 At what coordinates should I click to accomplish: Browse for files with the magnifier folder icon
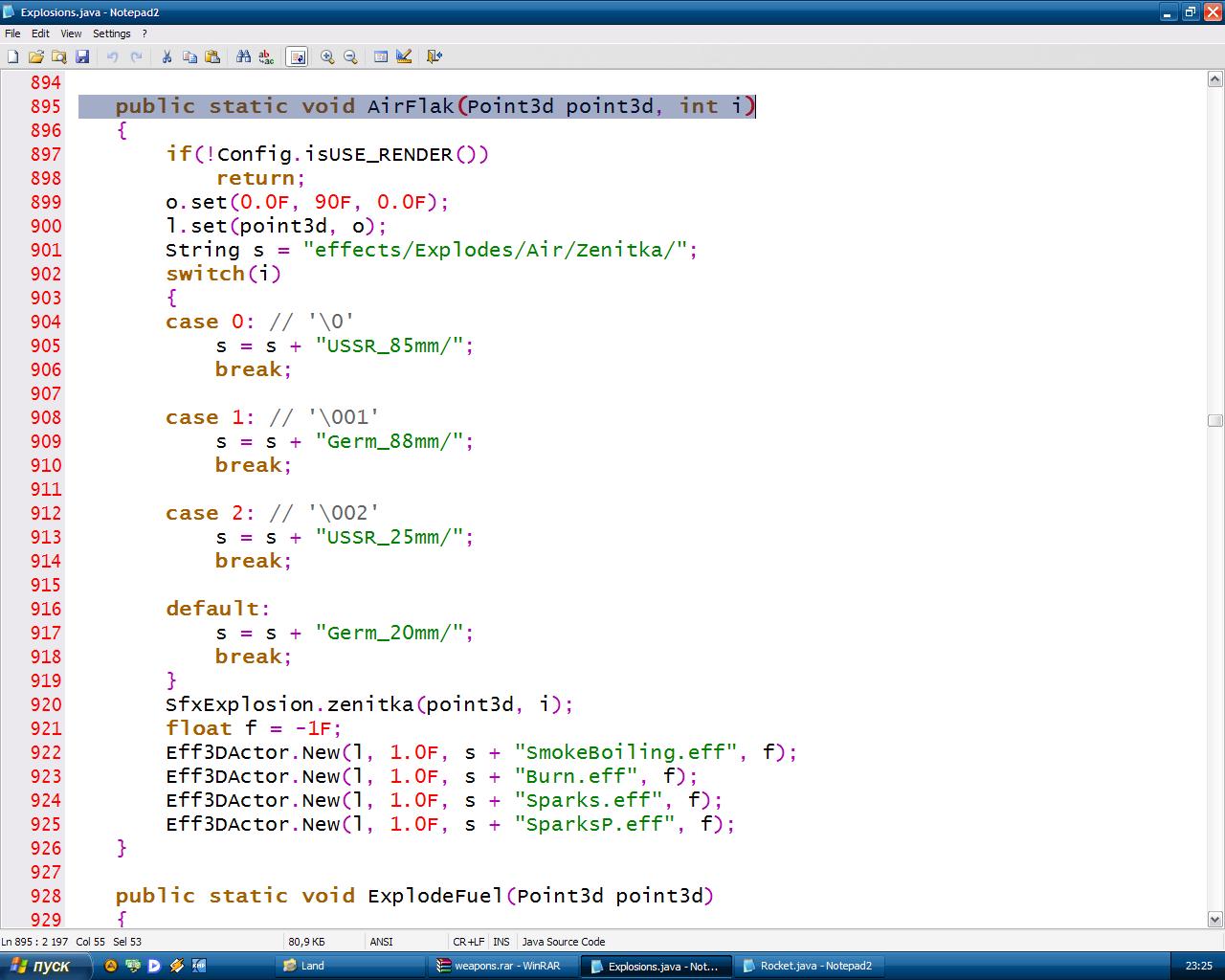[59, 56]
